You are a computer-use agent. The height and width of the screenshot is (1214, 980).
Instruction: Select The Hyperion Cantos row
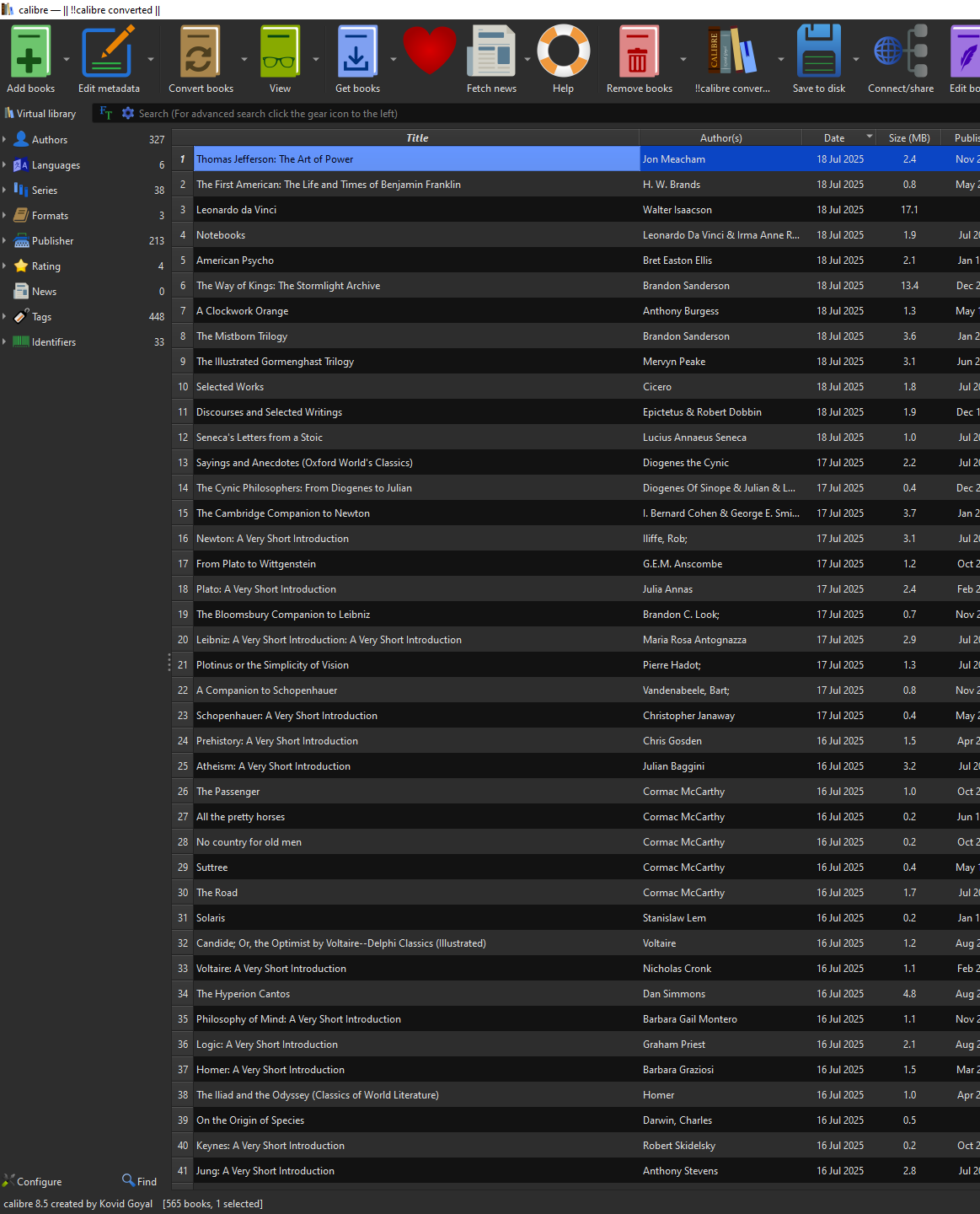576,993
